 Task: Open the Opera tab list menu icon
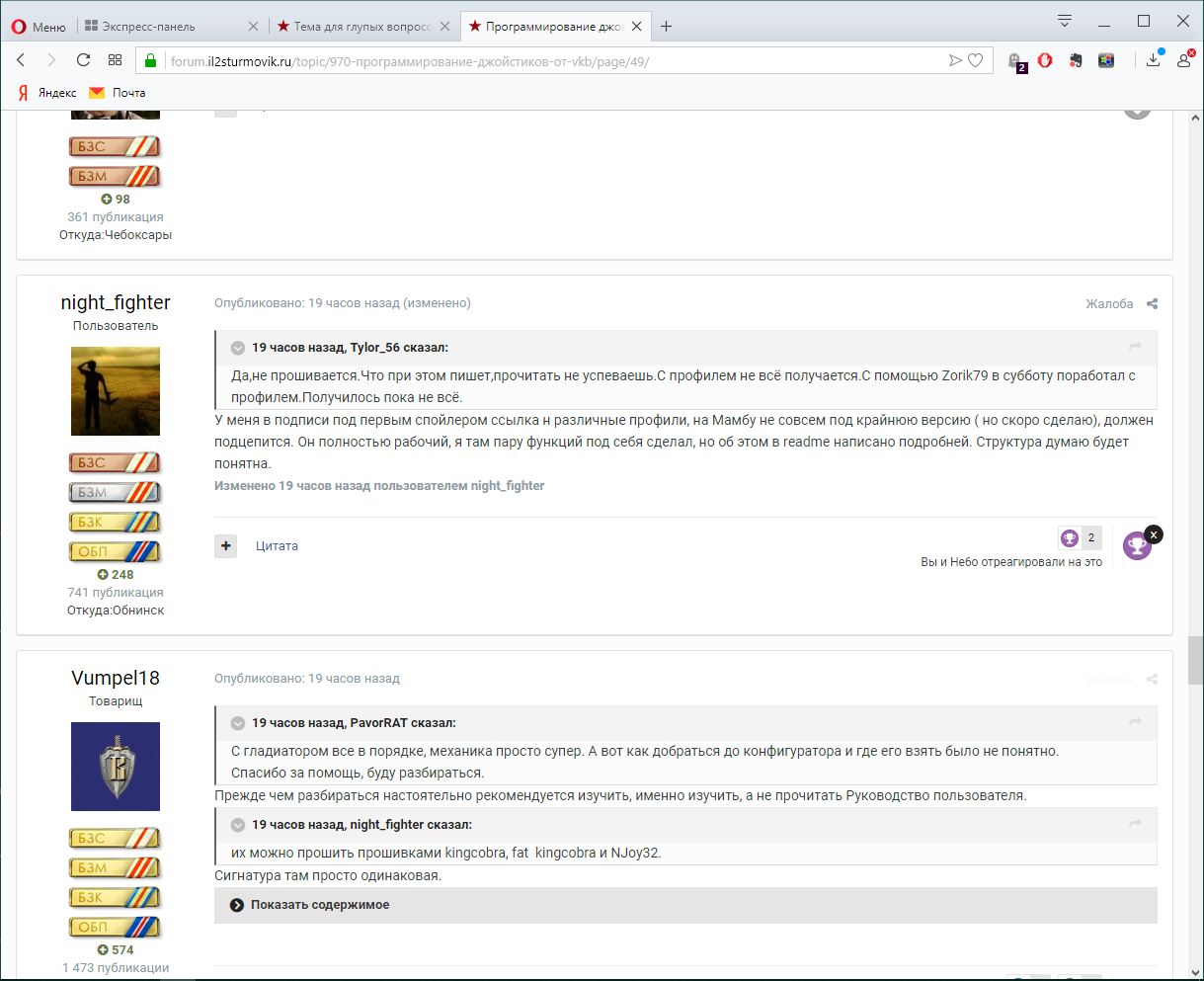tap(1065, 21)
